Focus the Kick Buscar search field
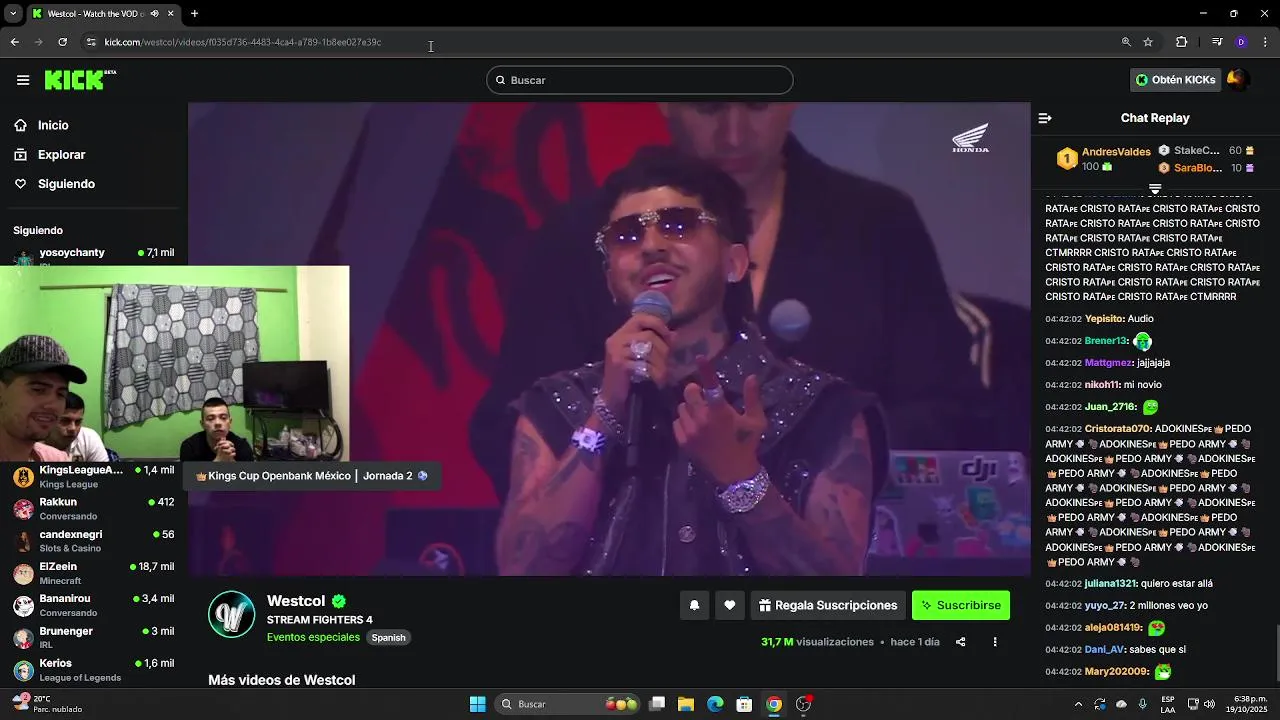Screen dimensions: 1280x720 click(640, 80)
